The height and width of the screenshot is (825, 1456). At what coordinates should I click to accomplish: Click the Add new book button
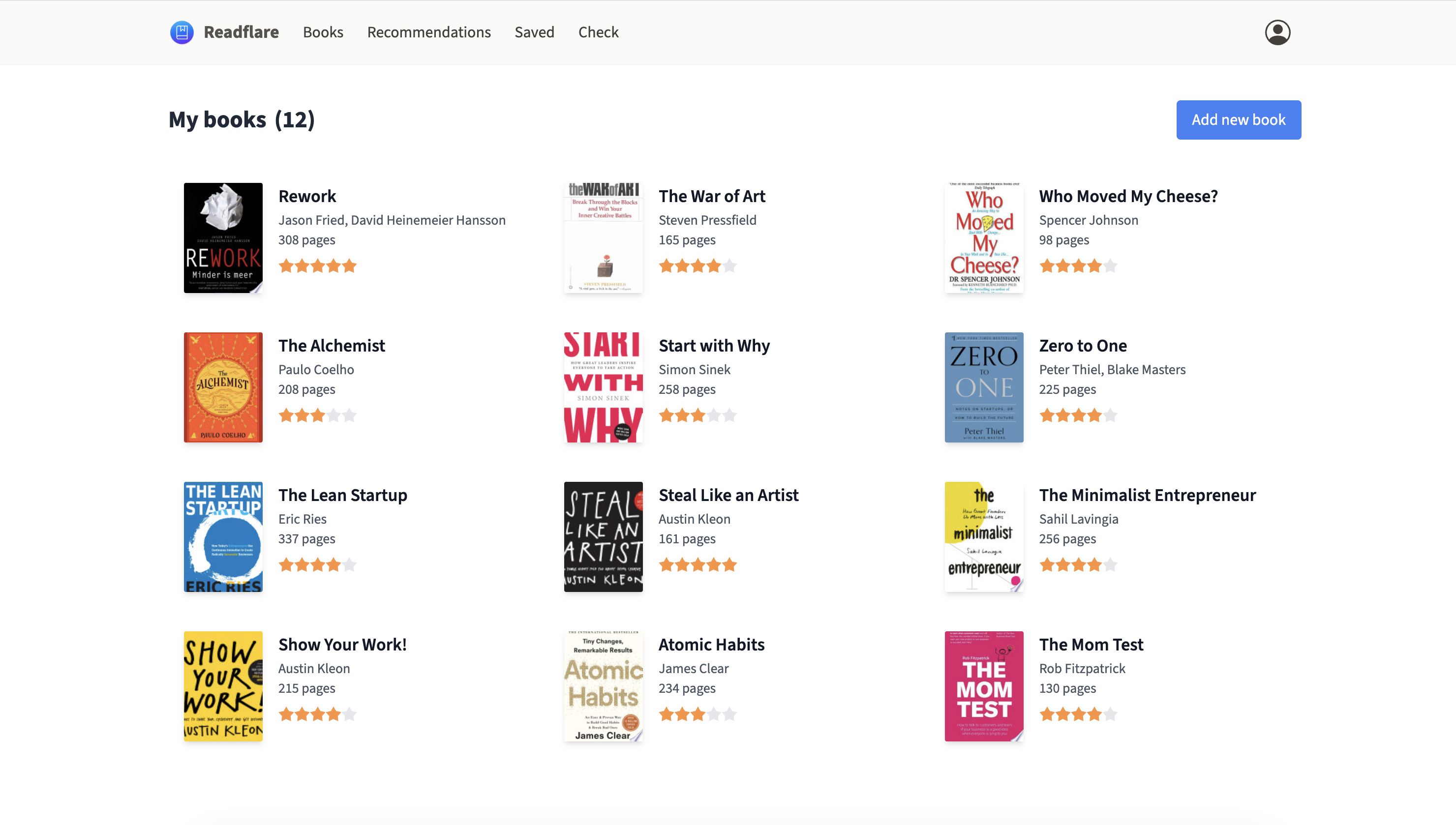1239,119
